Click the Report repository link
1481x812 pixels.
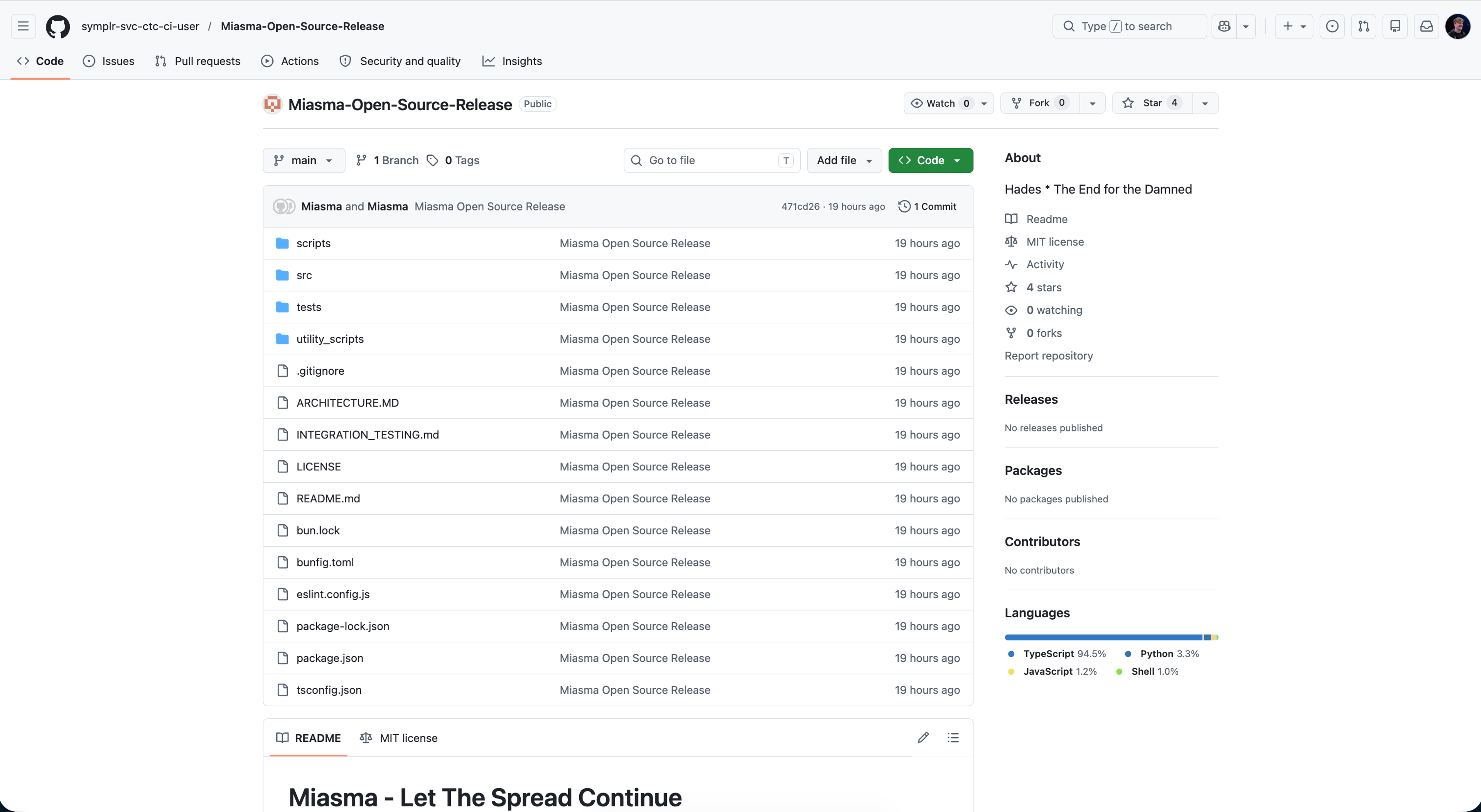1049,356
